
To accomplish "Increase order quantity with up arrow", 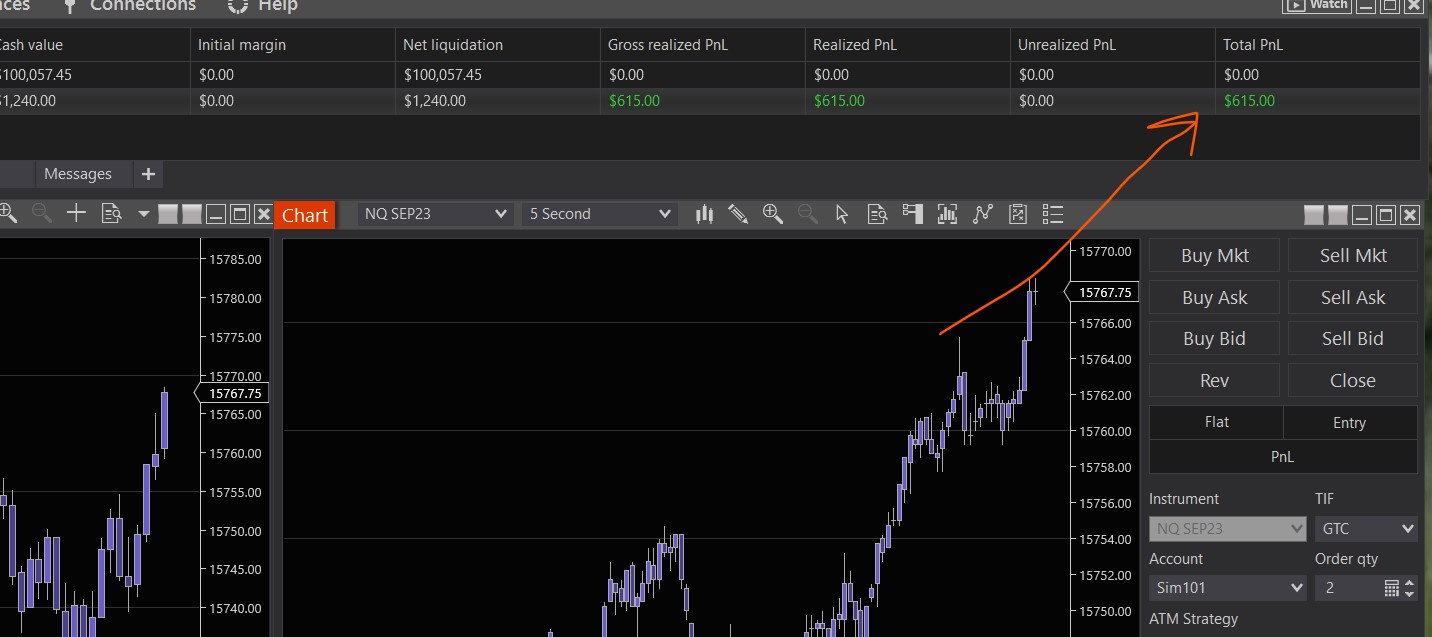I will (1410, 583).
